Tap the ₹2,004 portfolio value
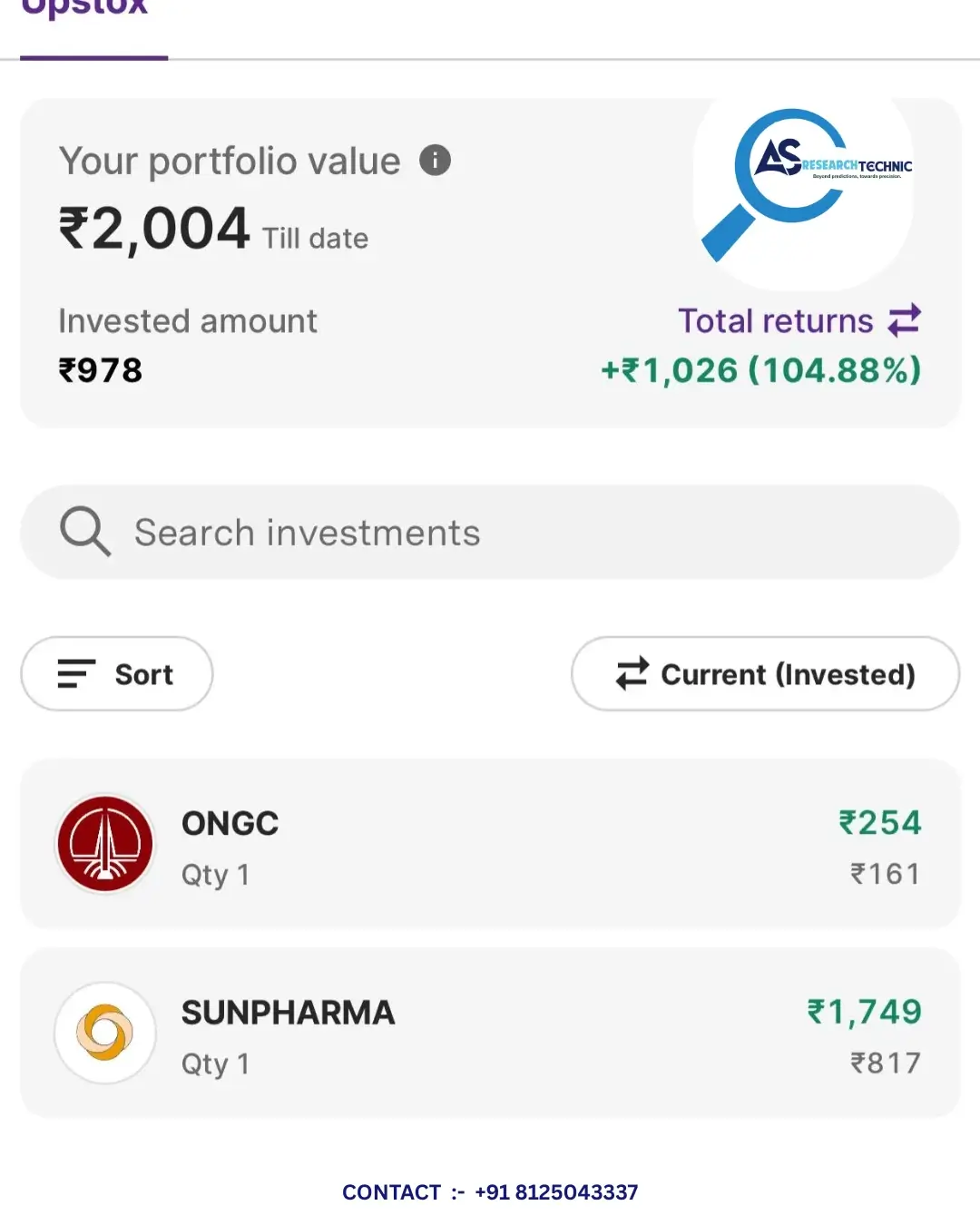The height and width of the screenshot is (1225, 980). [x=154, y=228]
